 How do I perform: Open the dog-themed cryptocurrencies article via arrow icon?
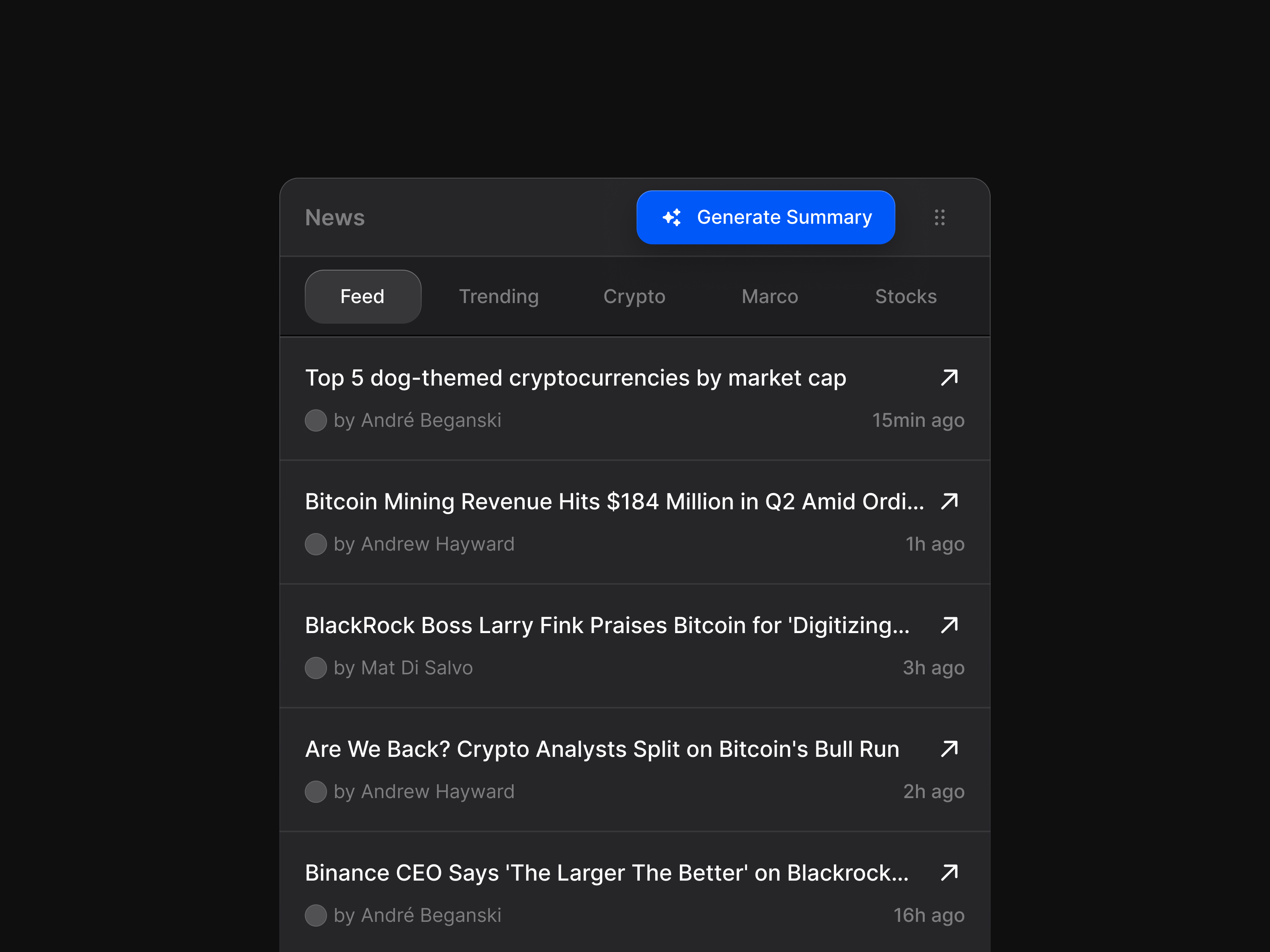[x=950, y=378]
